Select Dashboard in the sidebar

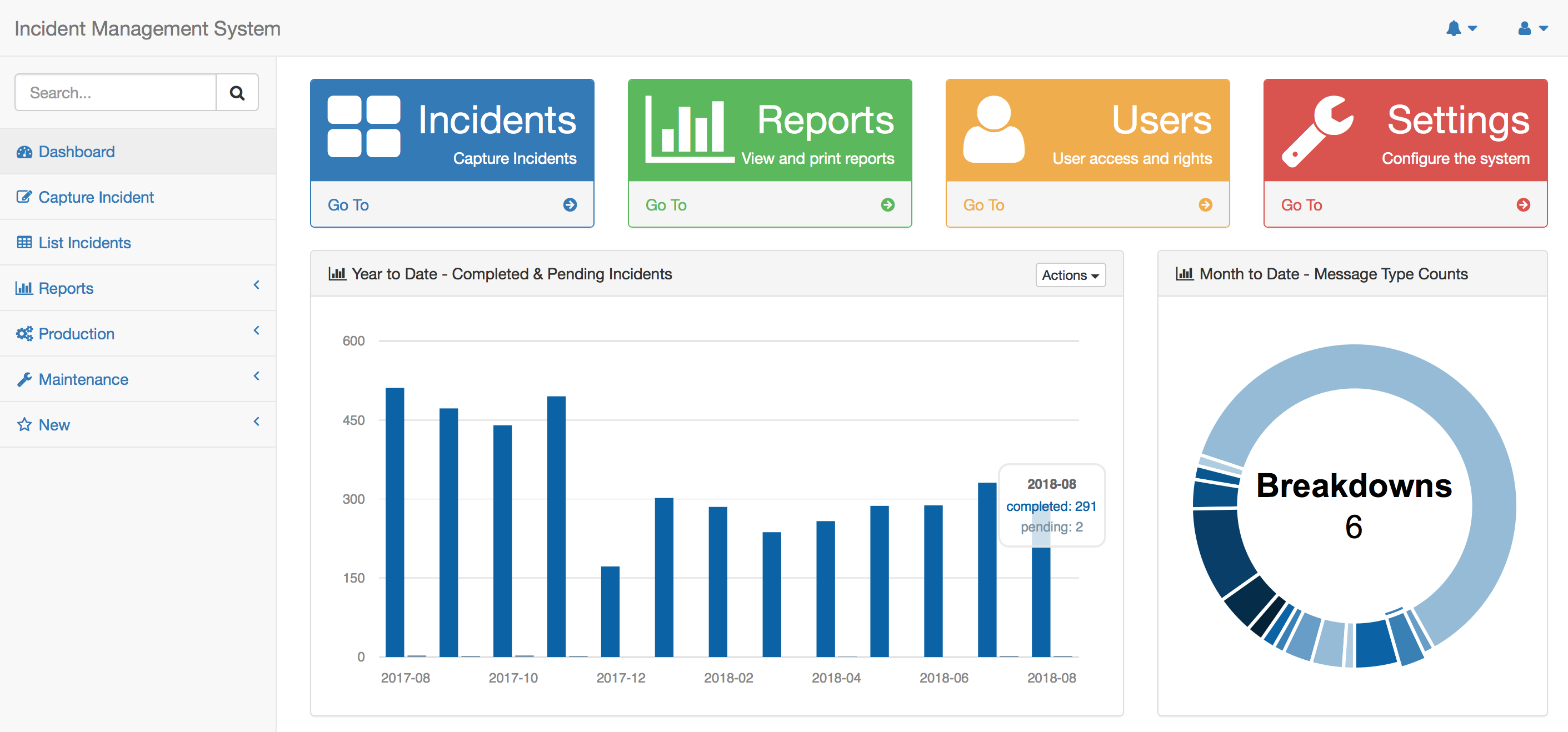tap(76, 152)
